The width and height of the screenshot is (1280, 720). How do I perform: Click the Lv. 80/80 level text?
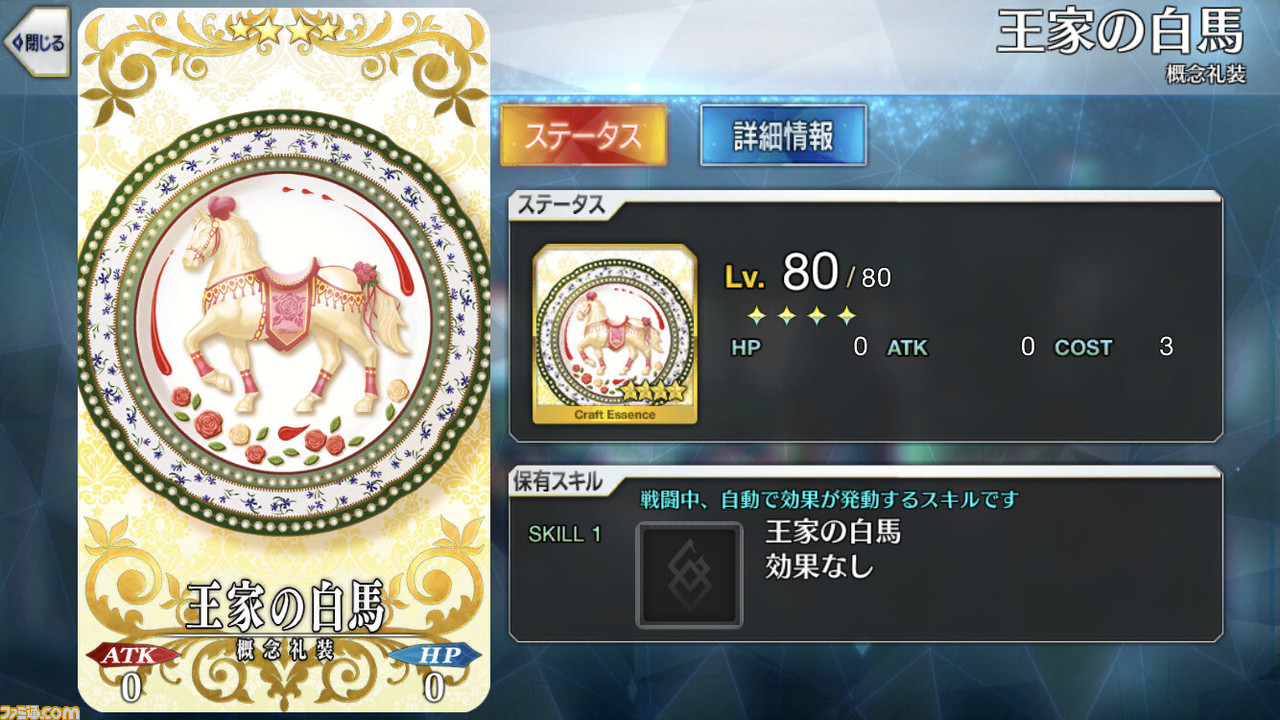807,272
